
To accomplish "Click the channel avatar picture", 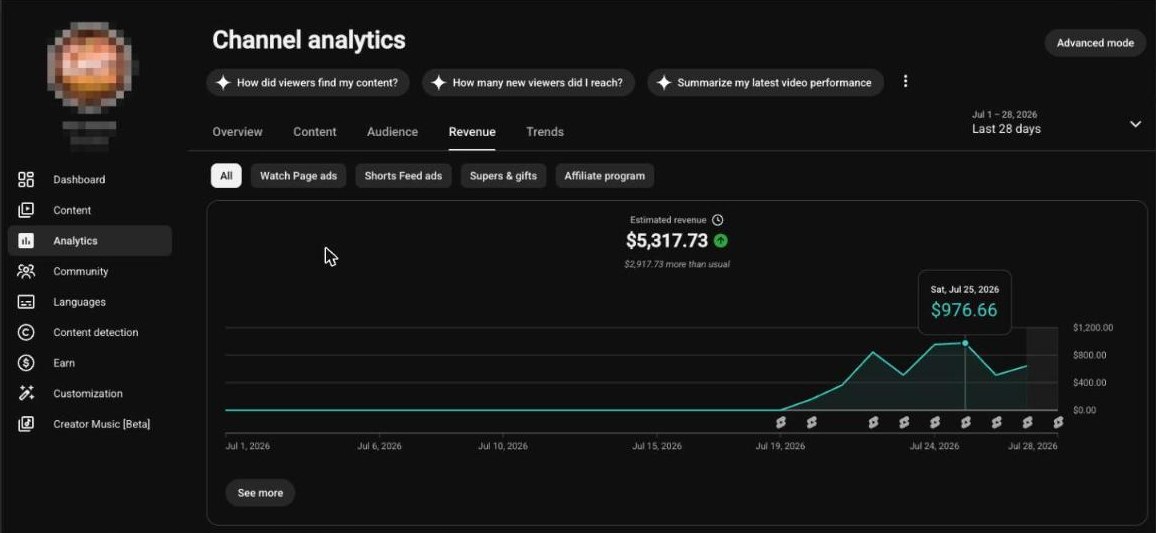I will tap(90, 66).
